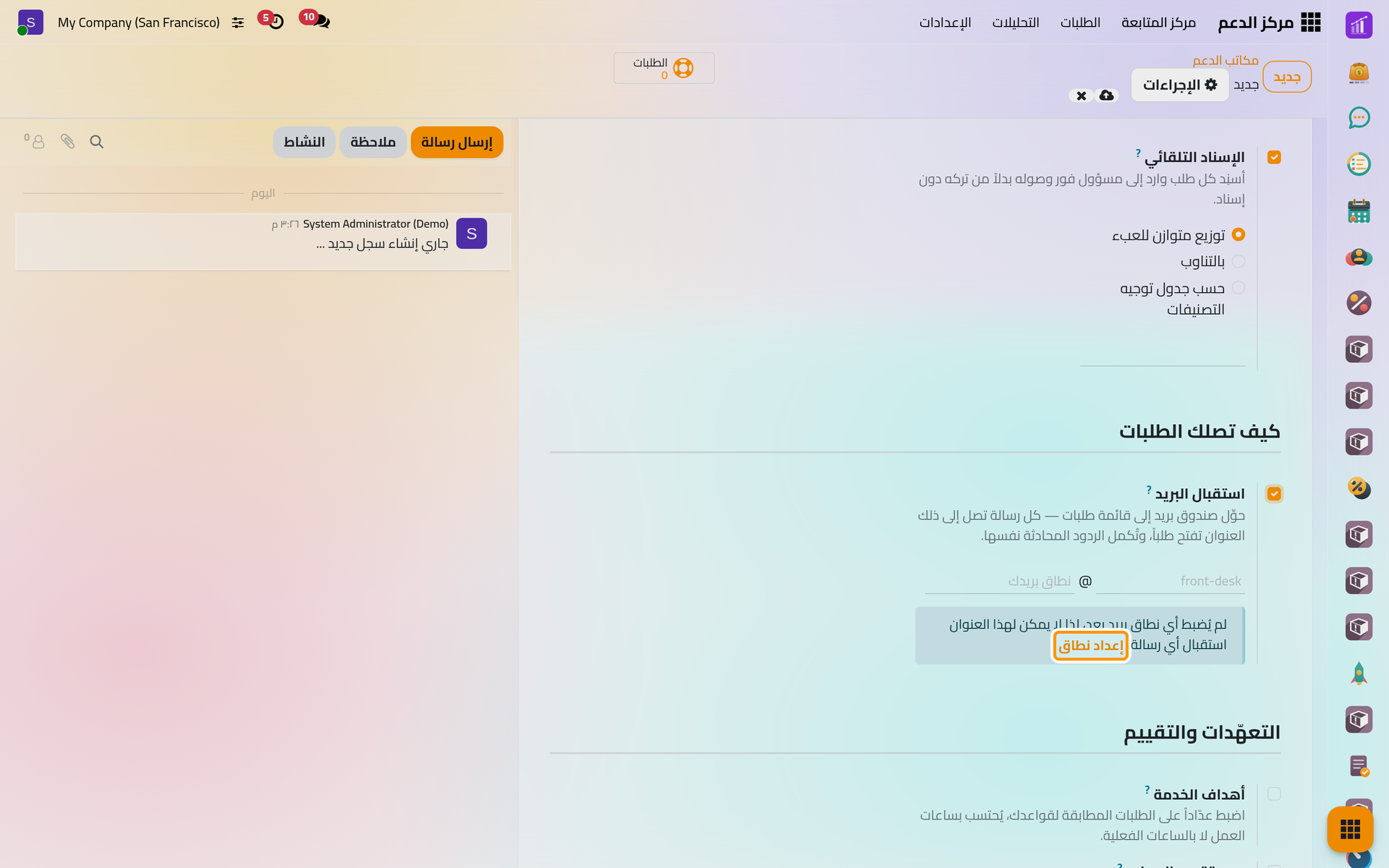Click My Company (San Francisco) company switcher
This screenshot has height=868, width=1389.
139,22
